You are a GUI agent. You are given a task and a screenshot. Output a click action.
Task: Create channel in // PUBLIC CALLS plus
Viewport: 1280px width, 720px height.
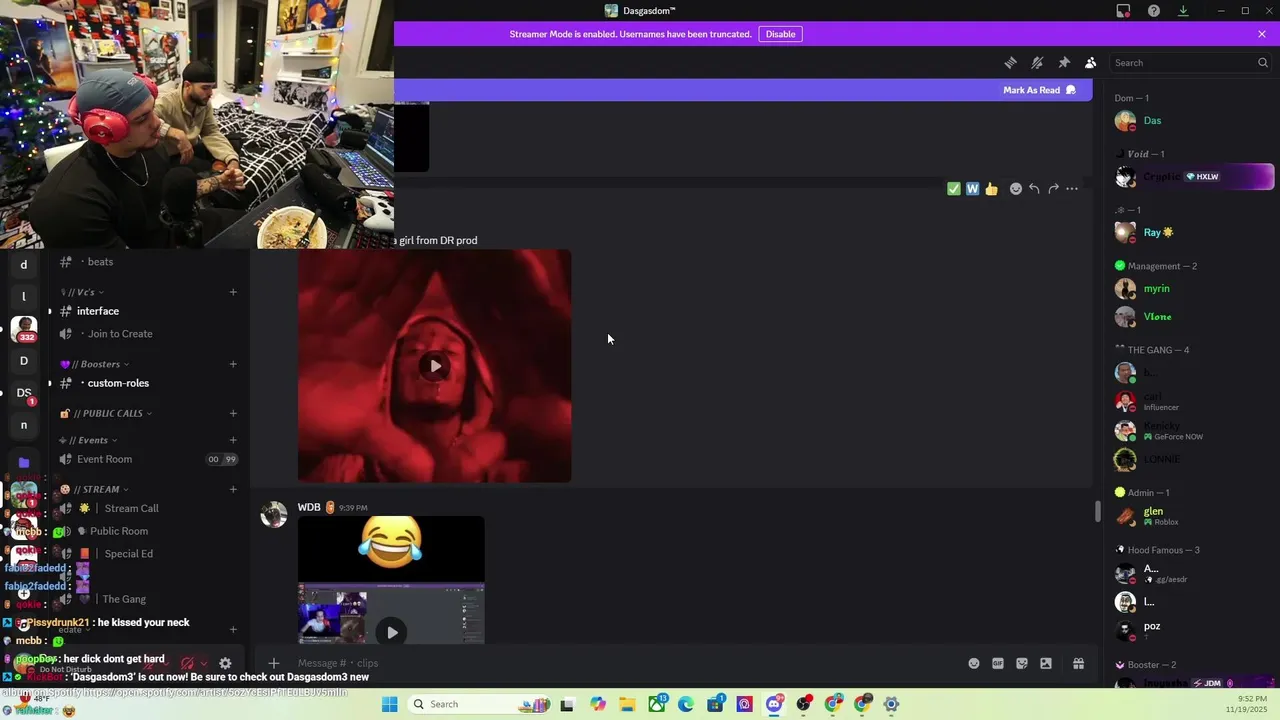coord(233,413)
